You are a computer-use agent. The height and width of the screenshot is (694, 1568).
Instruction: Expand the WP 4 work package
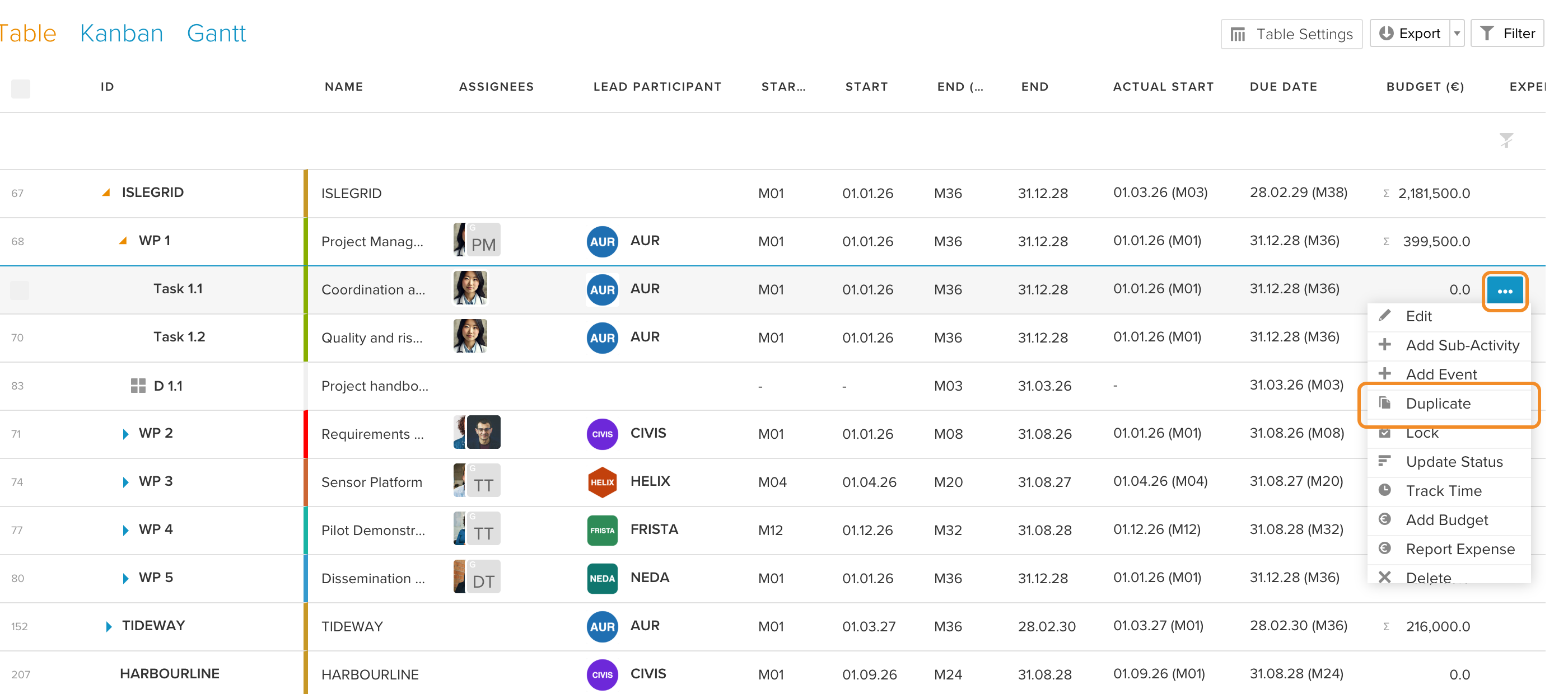(x=125, y=530)
